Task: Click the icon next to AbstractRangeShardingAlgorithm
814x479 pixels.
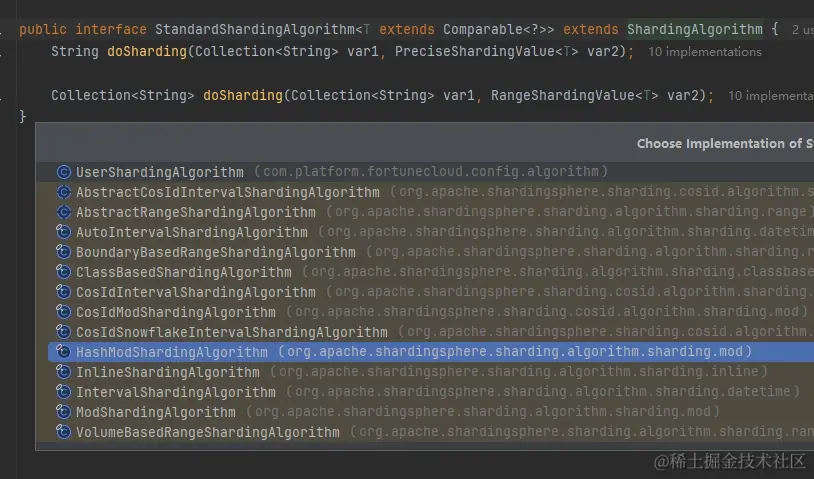Action: pos(63,212)
